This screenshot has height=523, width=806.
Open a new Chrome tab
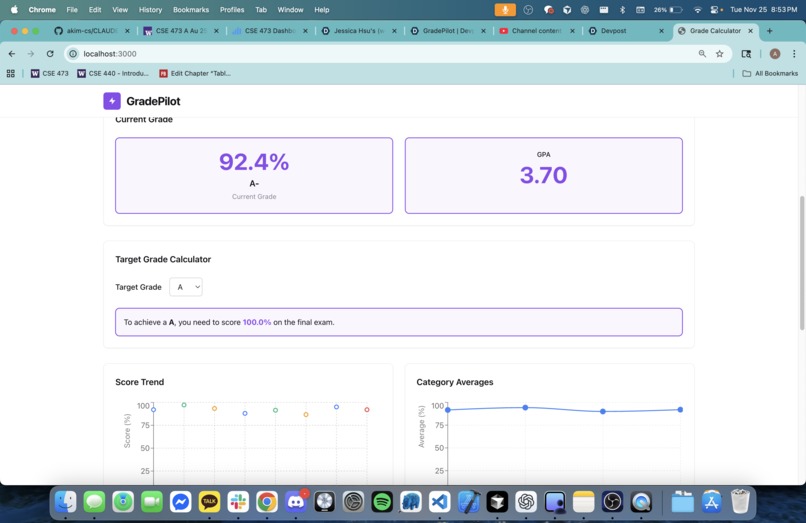(770, 31)
